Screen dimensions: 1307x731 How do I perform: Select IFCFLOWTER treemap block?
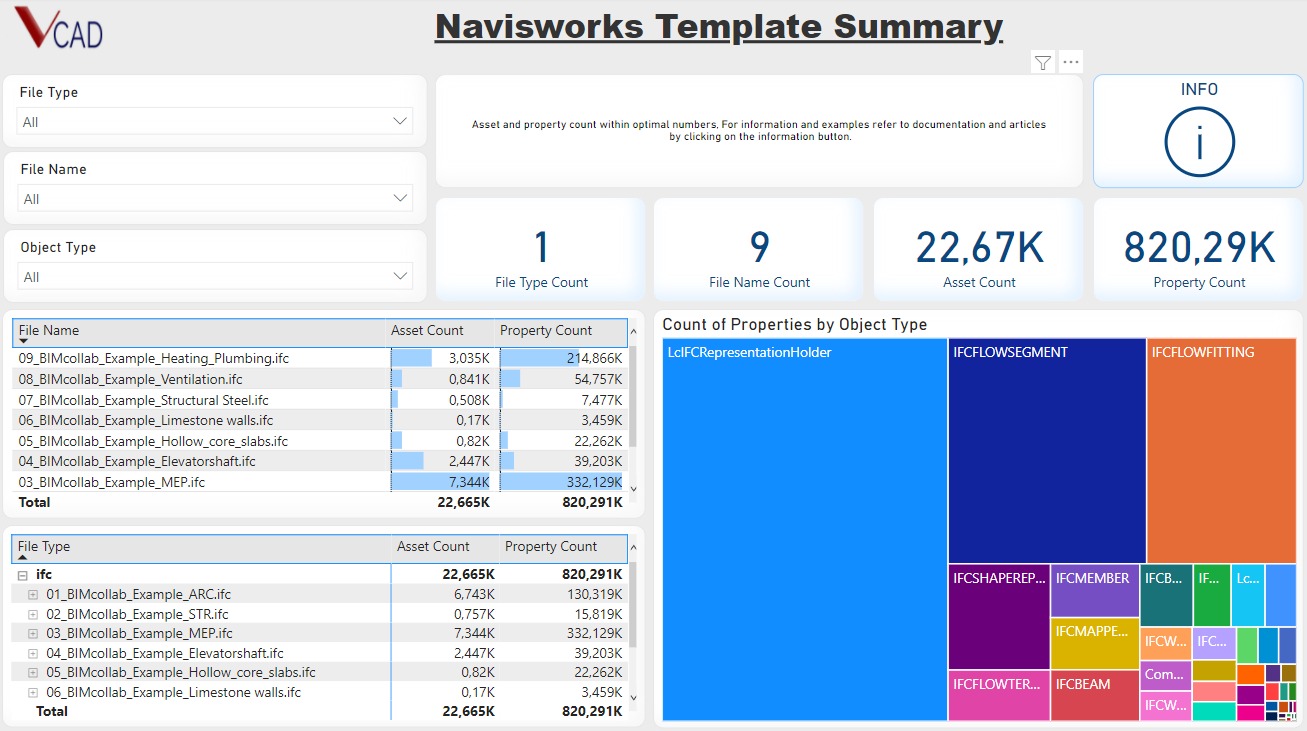[x=999, y=695]
